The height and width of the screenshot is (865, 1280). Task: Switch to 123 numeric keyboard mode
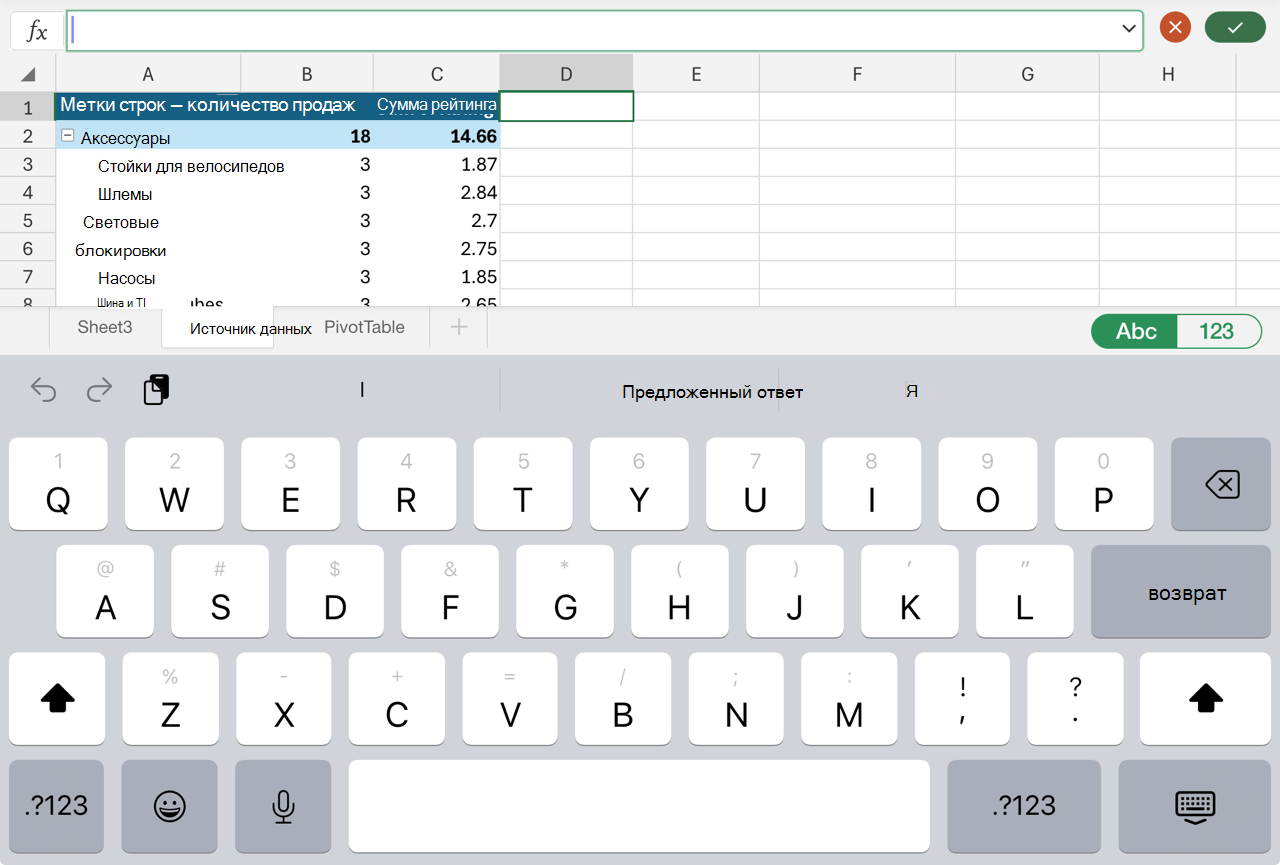(1217, 332)
